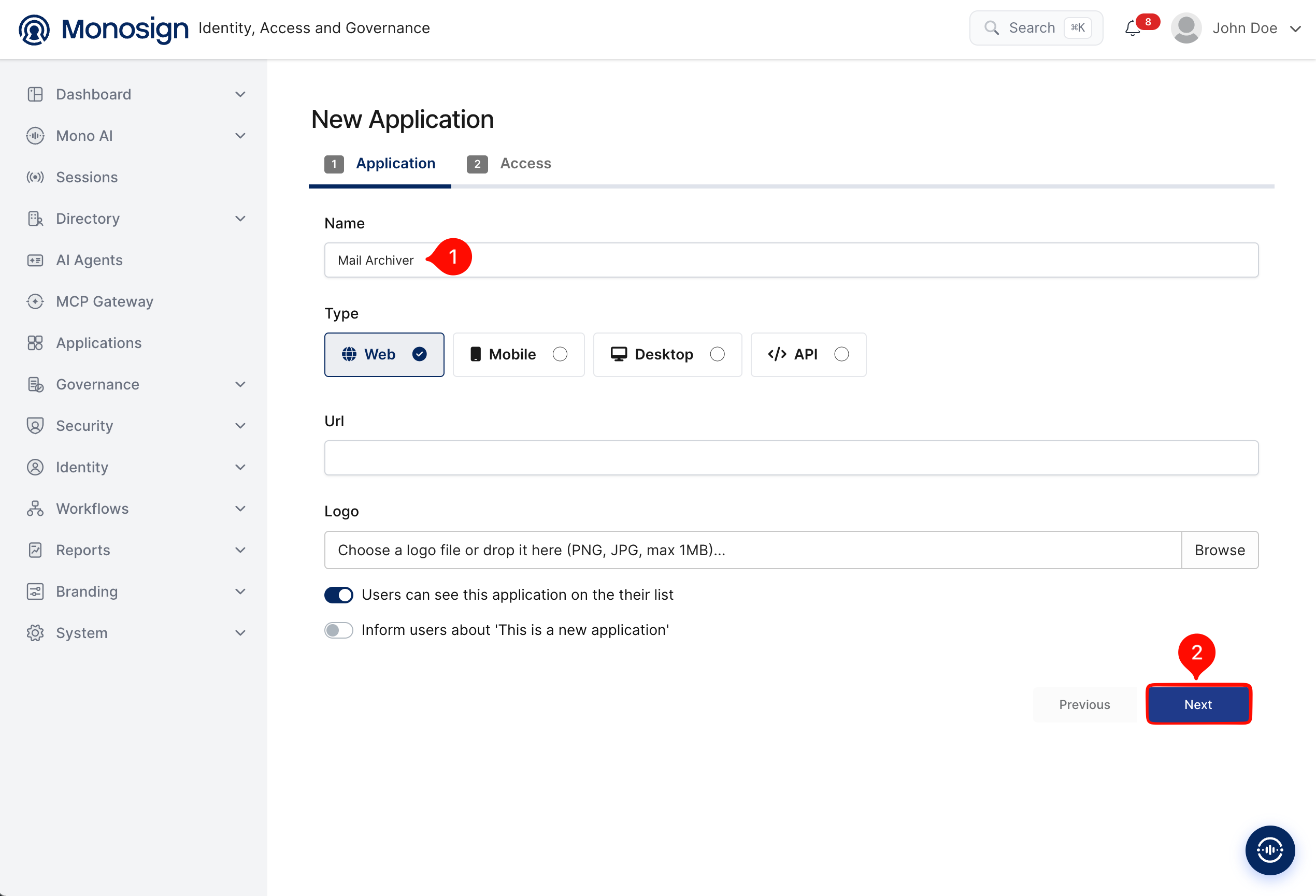Viewport: 1316px width, 896px height.
Task: Click the Branding sidebar icon
Action: click(x=35, y=591)
